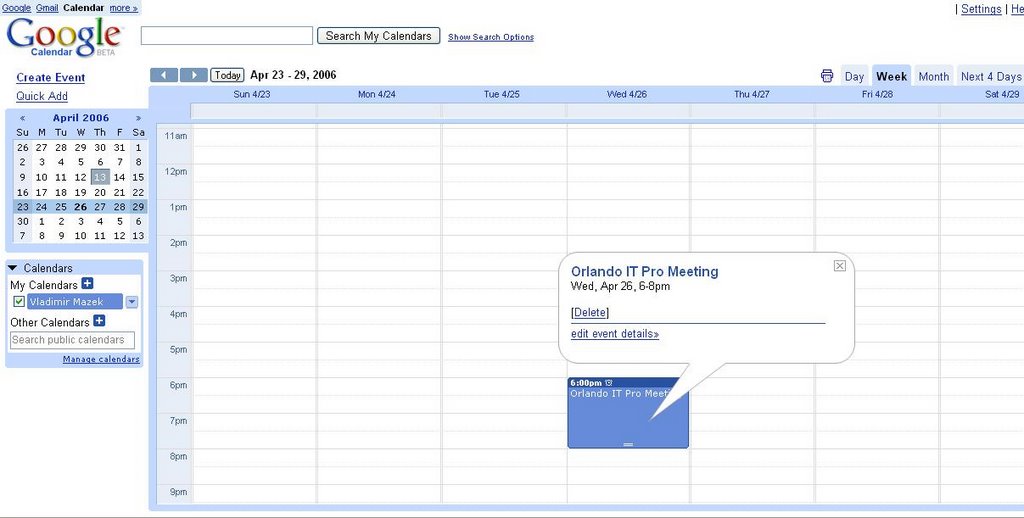The width and height of the screenshot is (1024, 518).
Task: Open the more services dropdown
Action: 124,8
